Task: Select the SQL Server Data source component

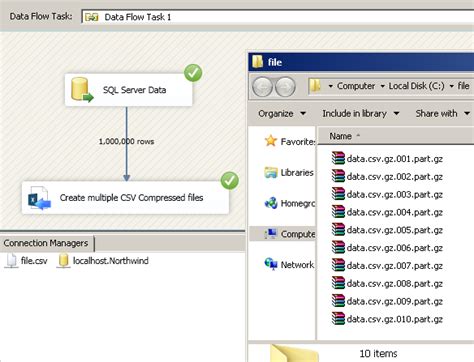Action: (x=128, y=90)
